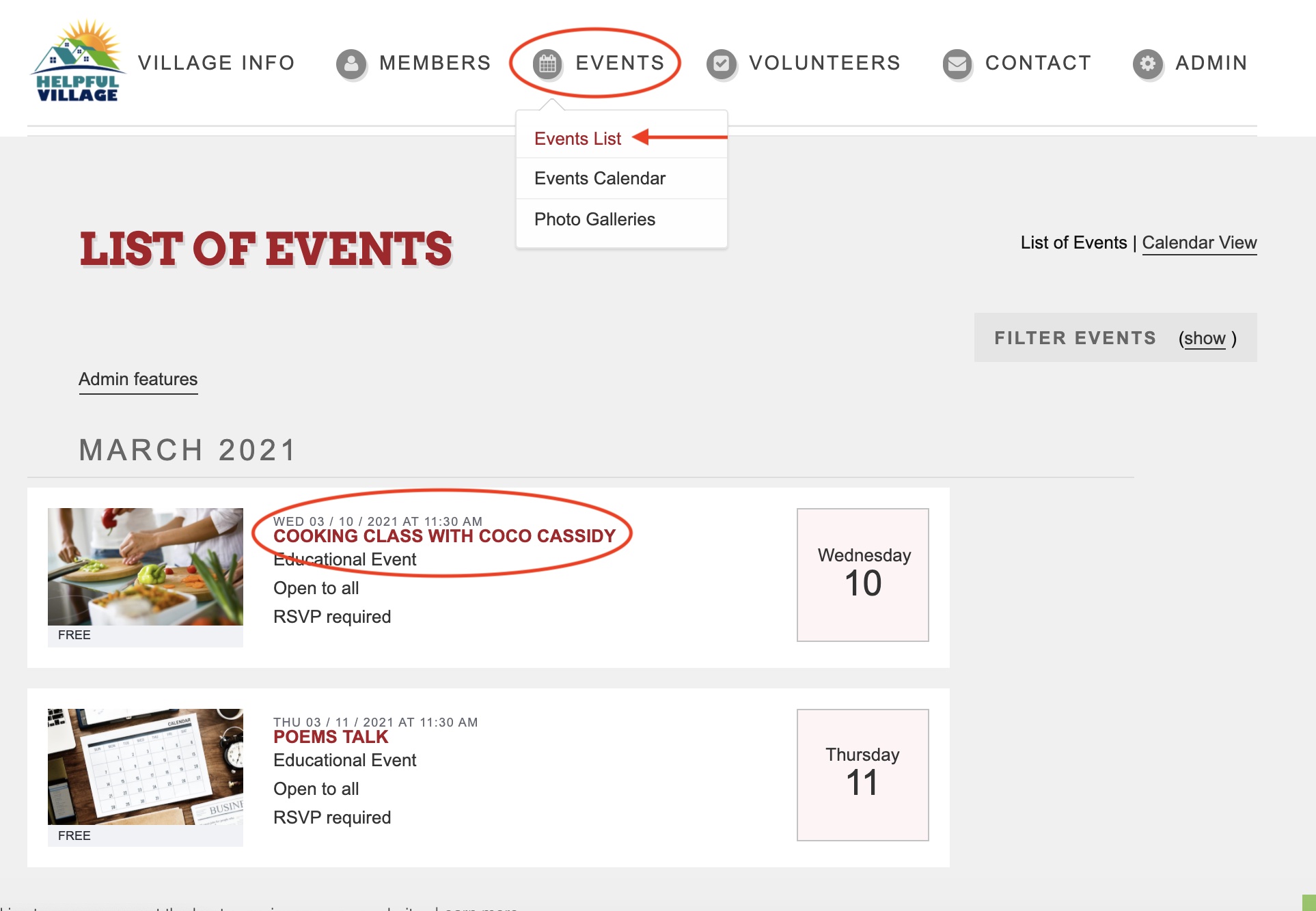Open the Events calendar icon
Screen dimensions: 1316x911
[547, 65]
